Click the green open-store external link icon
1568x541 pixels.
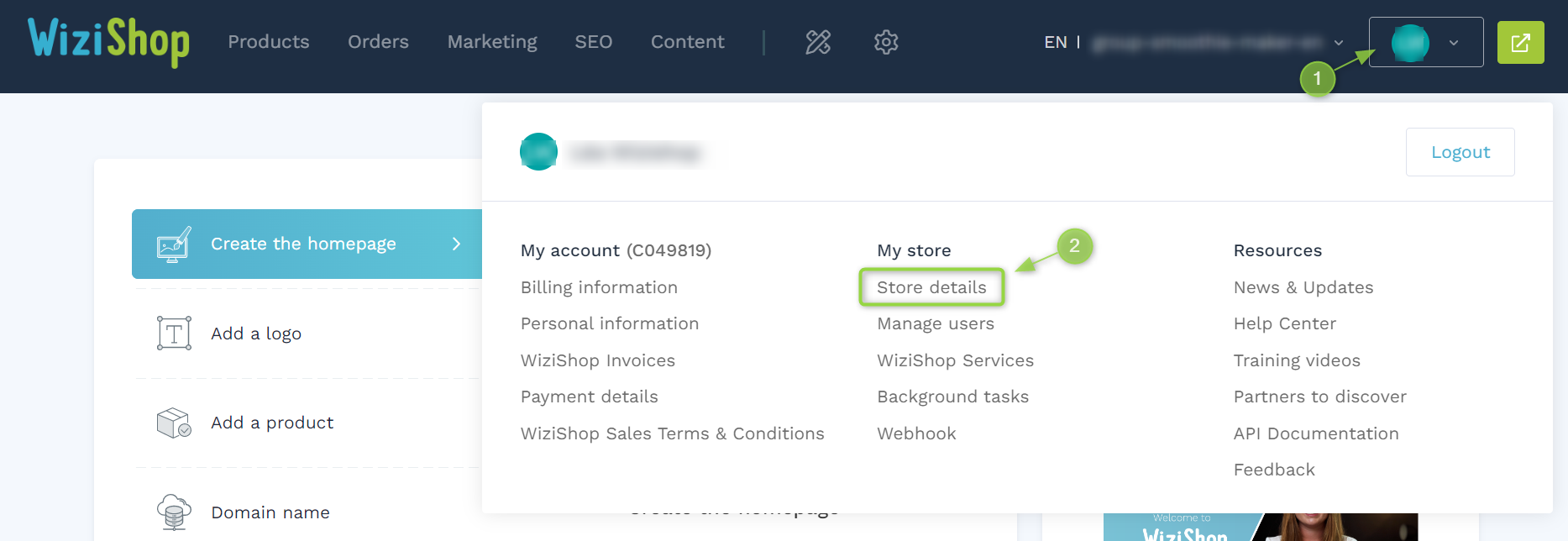tap(1520, 43)
